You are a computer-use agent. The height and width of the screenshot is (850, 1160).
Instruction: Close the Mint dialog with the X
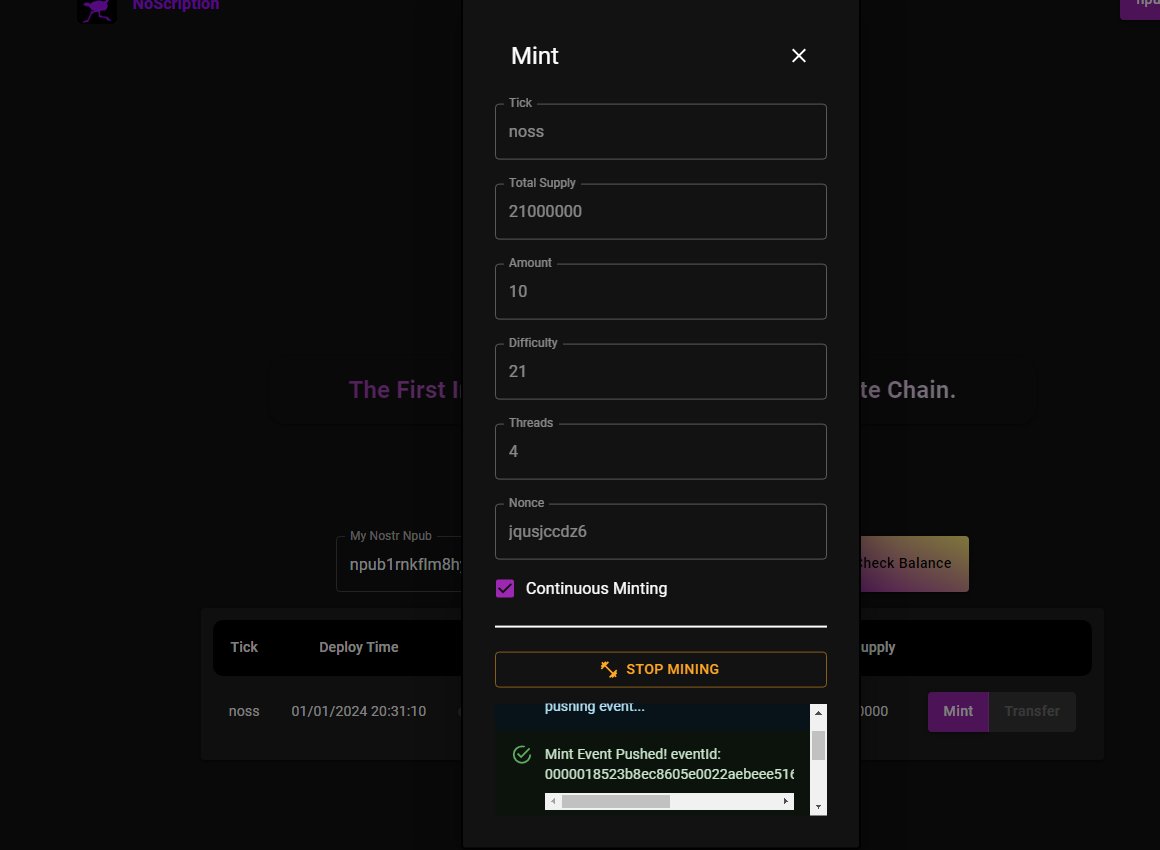[798, 55]
